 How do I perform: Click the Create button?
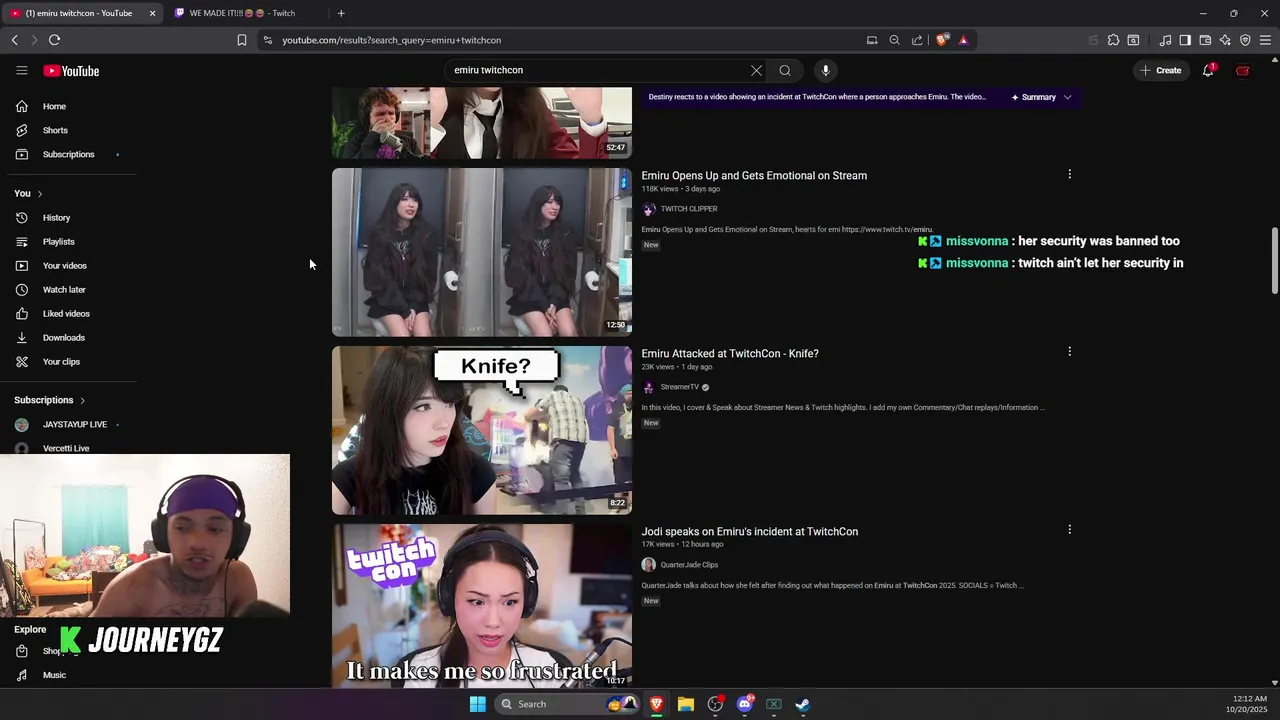tap(1160, 70)
